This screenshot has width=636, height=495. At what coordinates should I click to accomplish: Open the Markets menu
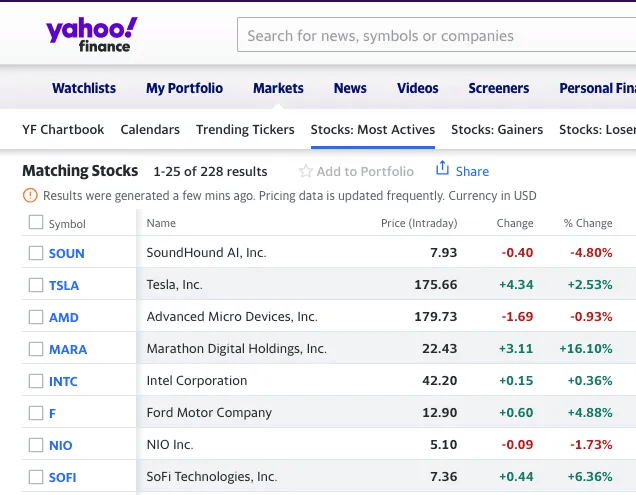tap(278, 88)
